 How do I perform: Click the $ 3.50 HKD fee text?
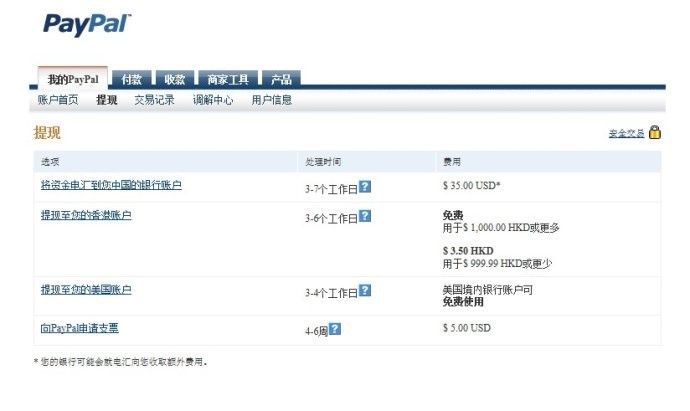pos(468,251)
